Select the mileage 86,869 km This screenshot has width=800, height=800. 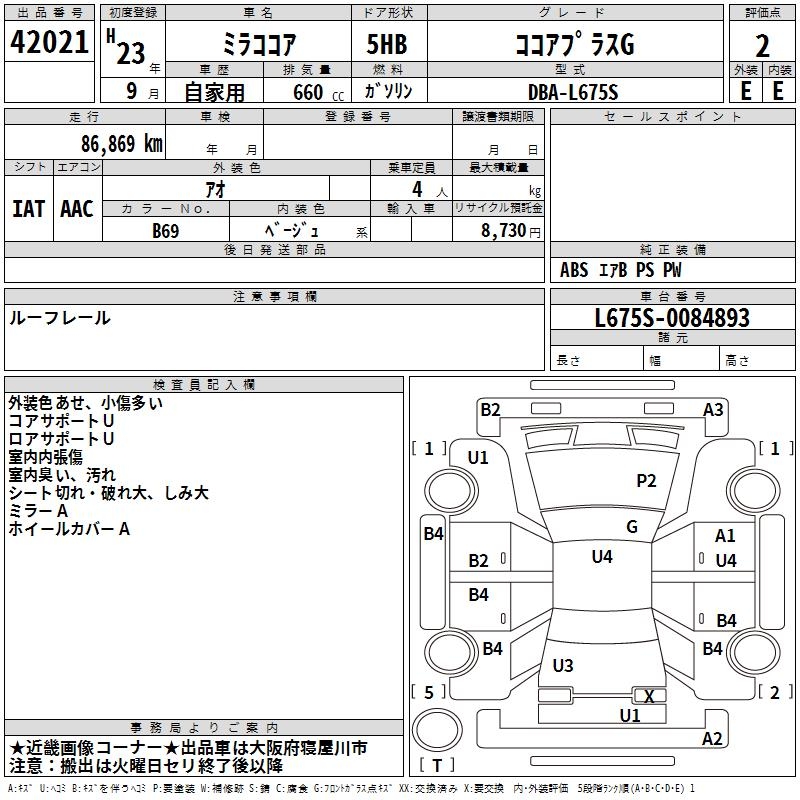(122, 144)
